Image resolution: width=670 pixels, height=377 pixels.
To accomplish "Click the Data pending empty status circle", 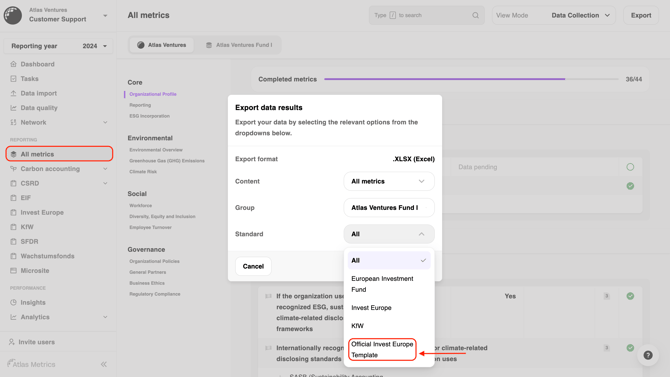I will click(x=630, y=167).
